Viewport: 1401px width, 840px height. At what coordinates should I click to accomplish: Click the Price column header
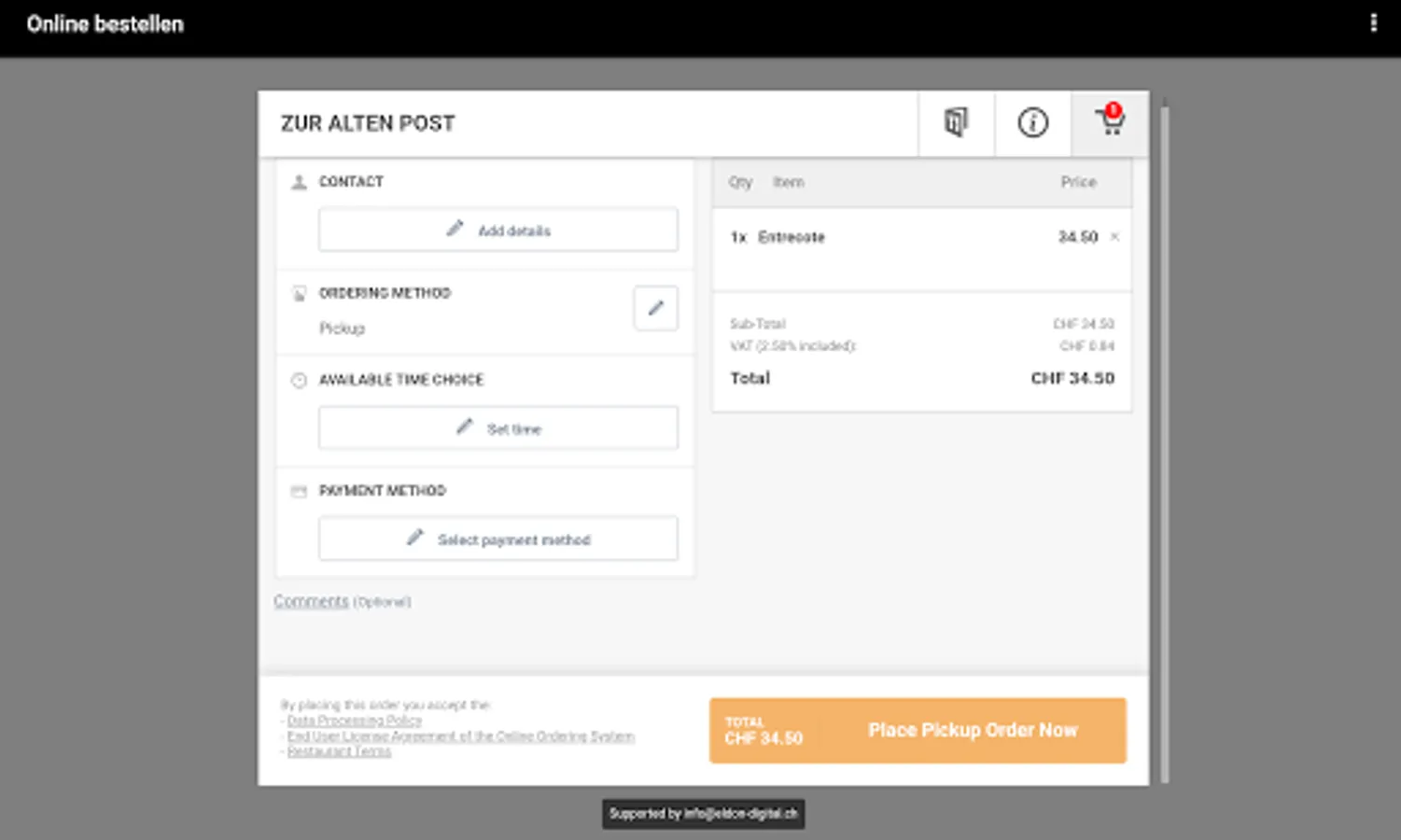1078,182
